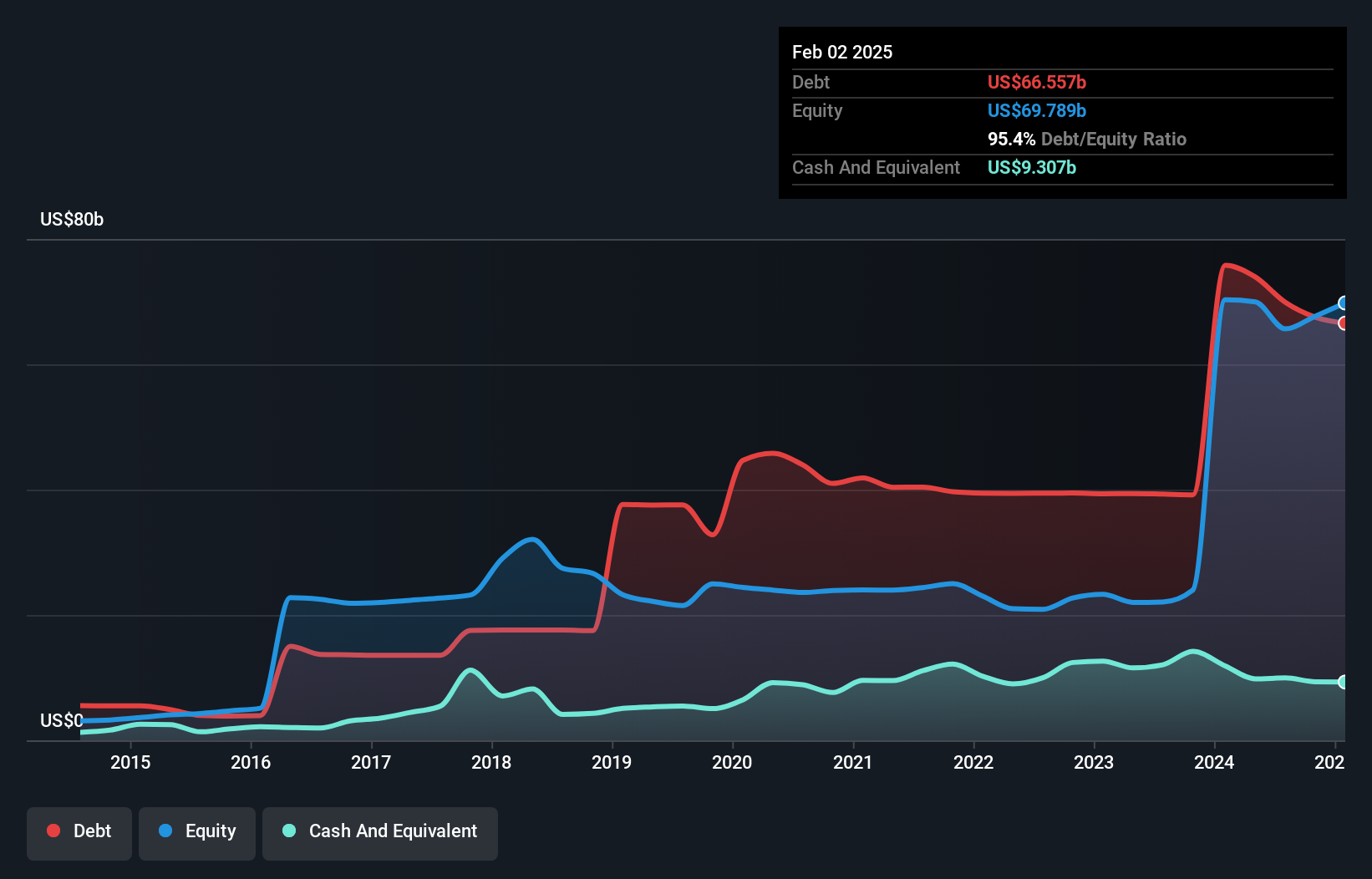Click the 2018 x-axis label
Screen dimensions: 1372x879
pyautogui.click(x=491, y=762)
